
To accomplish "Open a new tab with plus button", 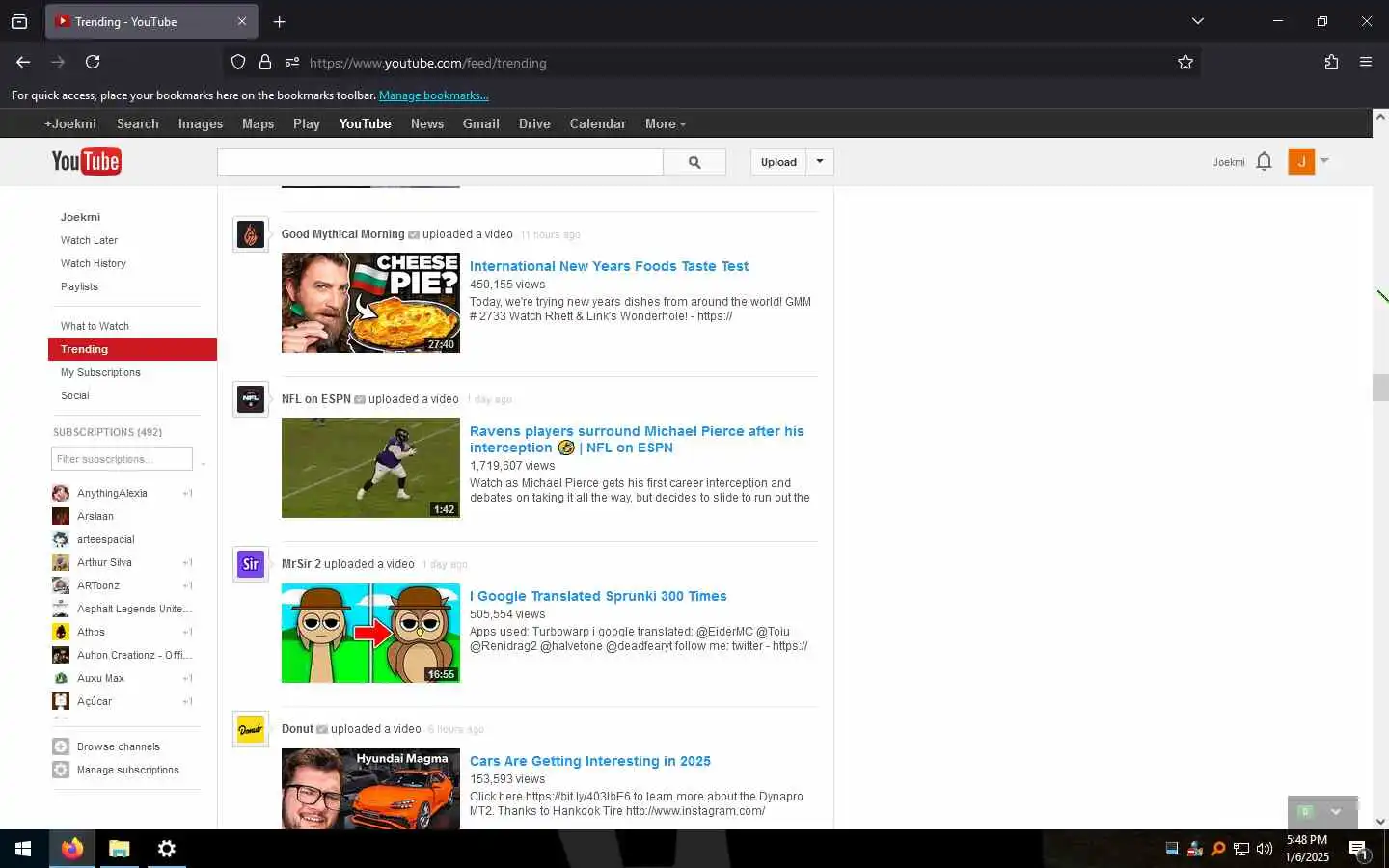I will pyautogui.click(x=279, y=21).
